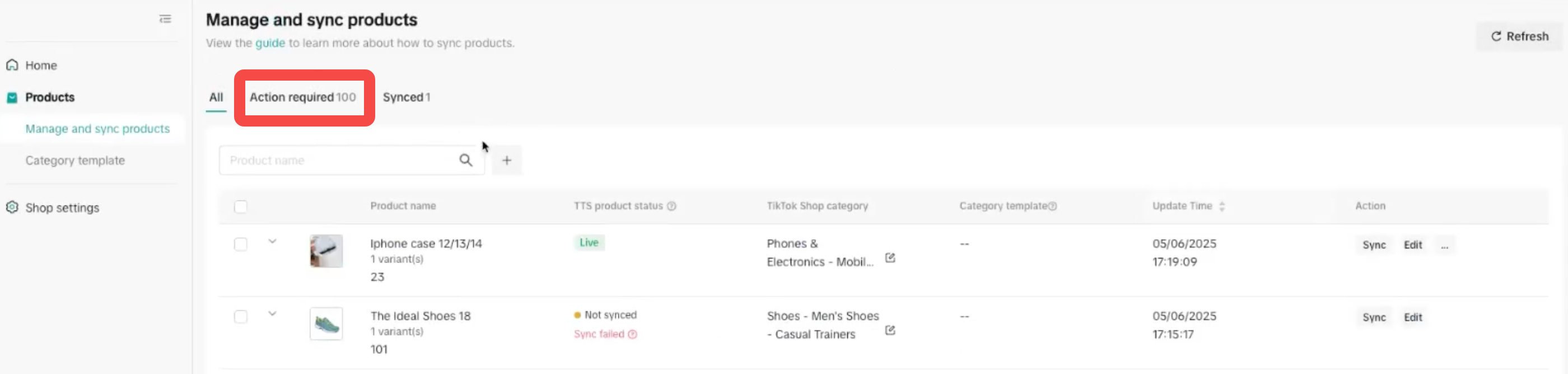Edit category icon for Iphone case row

890,258
